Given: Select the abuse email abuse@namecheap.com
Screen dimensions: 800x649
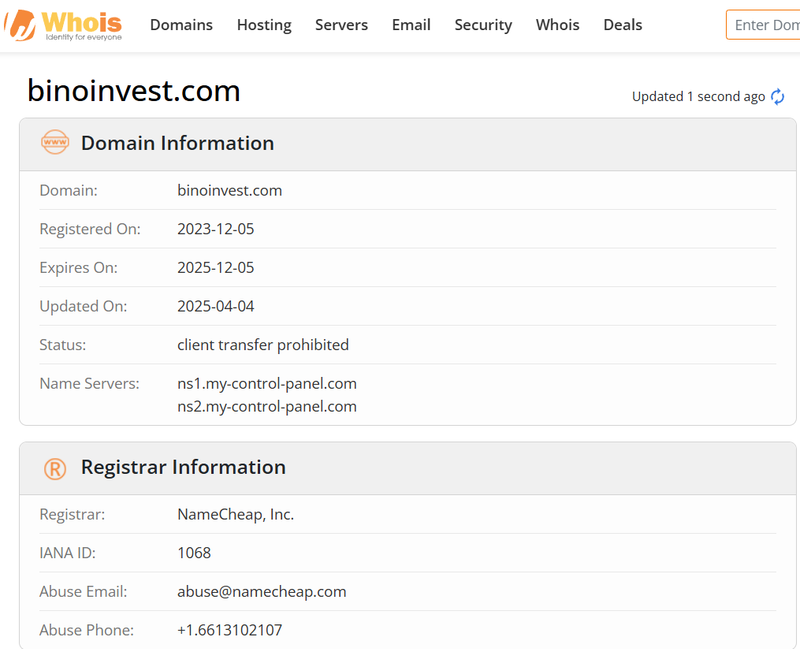Looking at the screenshot, I should tap(262, 591).
